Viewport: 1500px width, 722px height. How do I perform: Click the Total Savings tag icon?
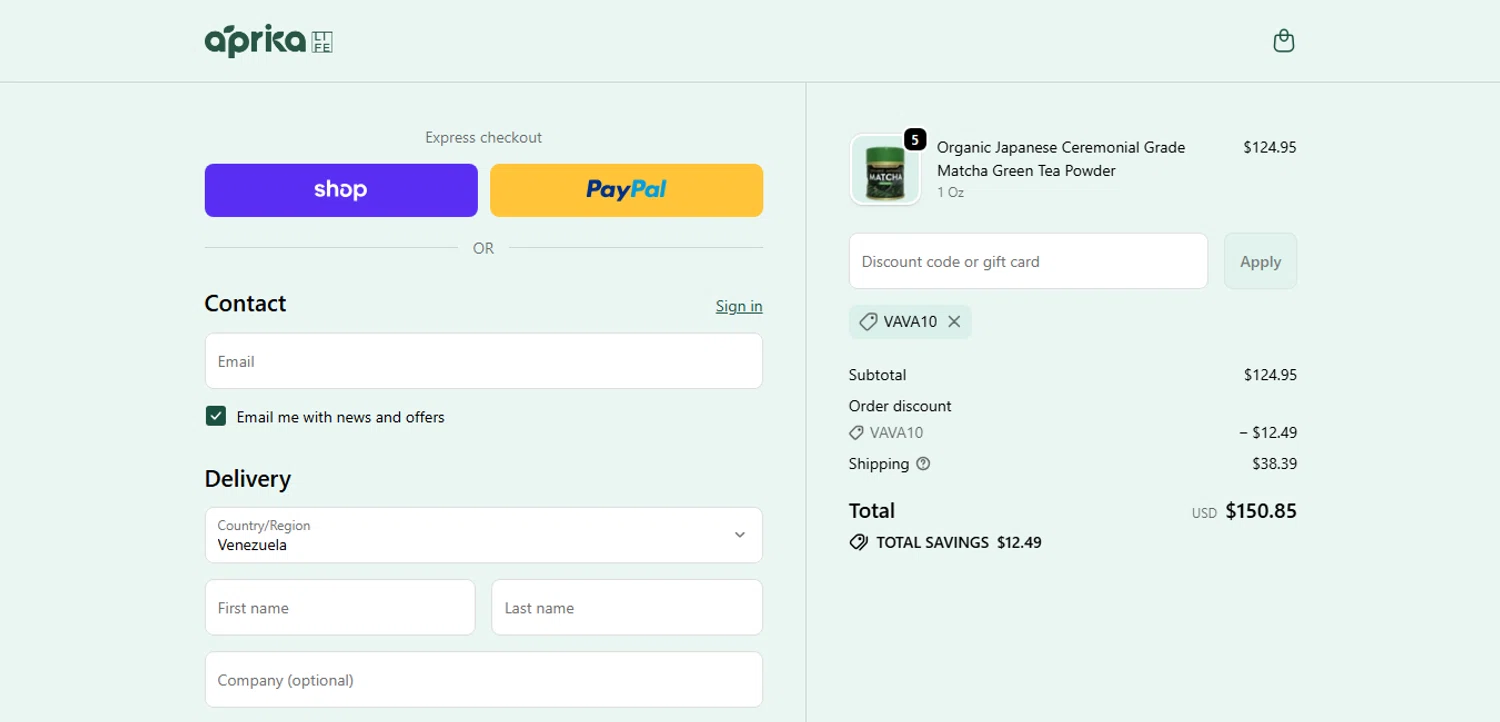(858, 543)
